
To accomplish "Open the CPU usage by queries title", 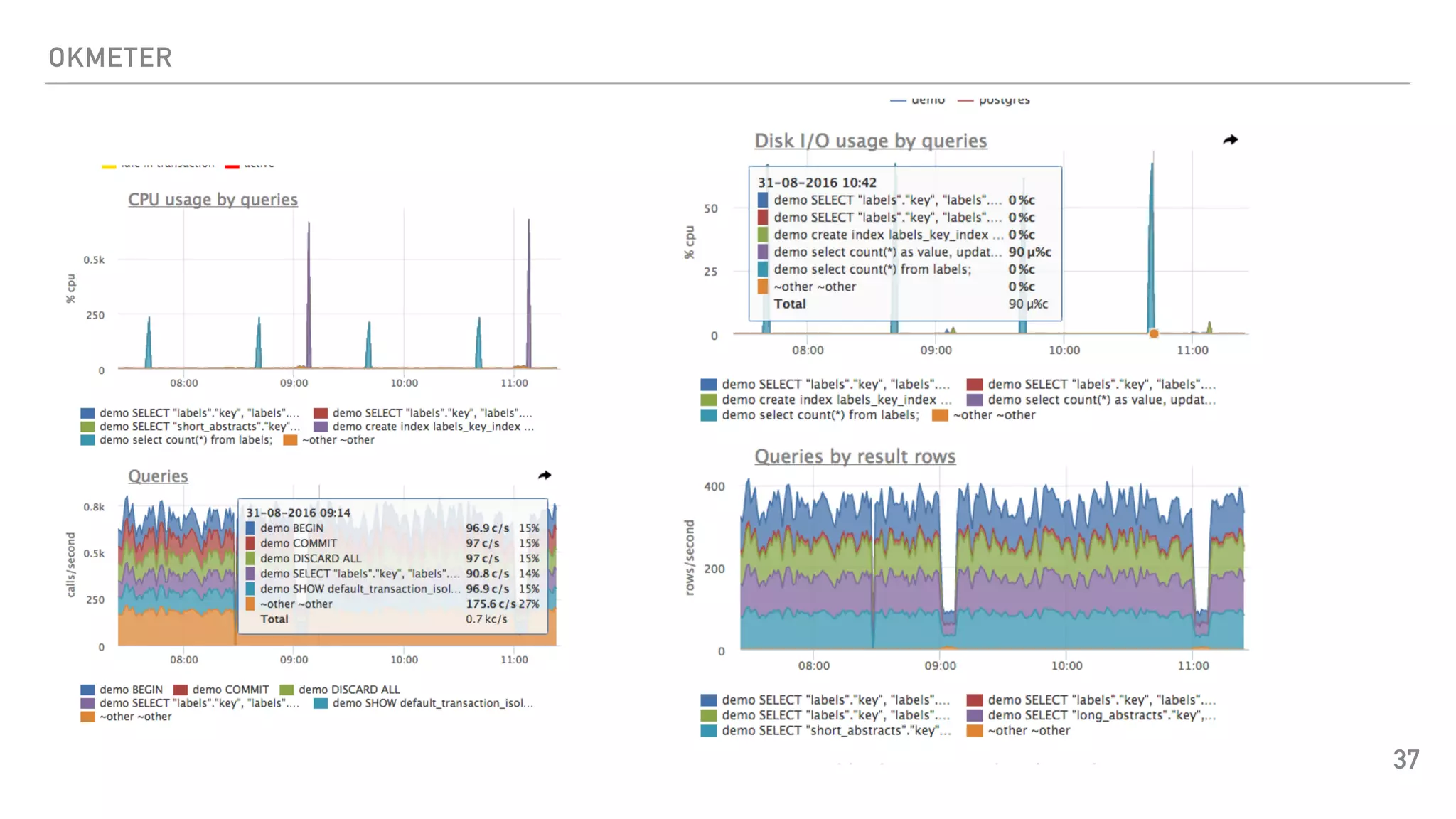I will [213, 200].
